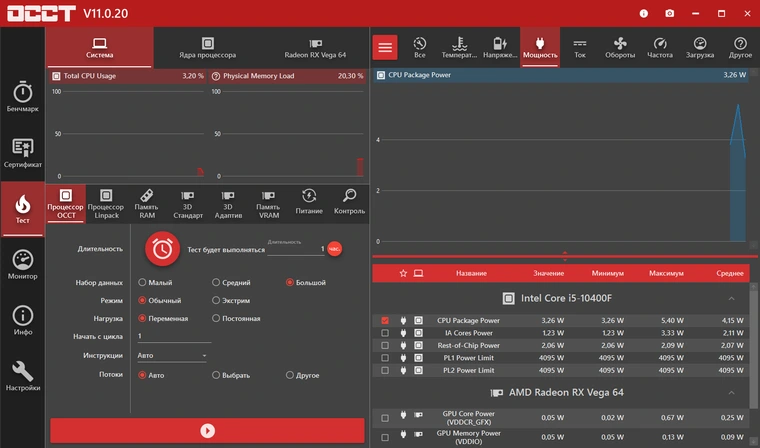Sort by Минимум column header

[x=608, y=273]
